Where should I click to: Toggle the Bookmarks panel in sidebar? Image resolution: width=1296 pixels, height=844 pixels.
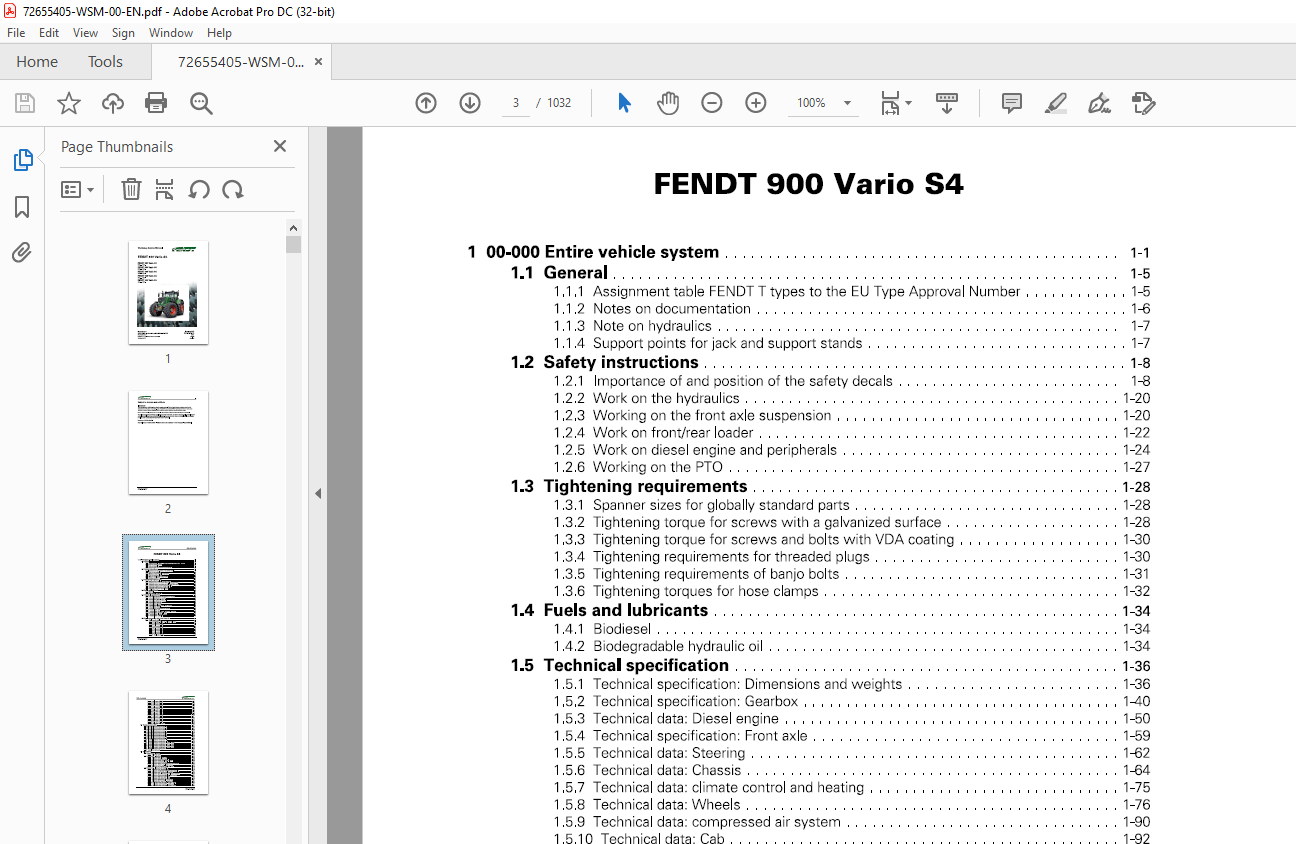coord(22,207)
